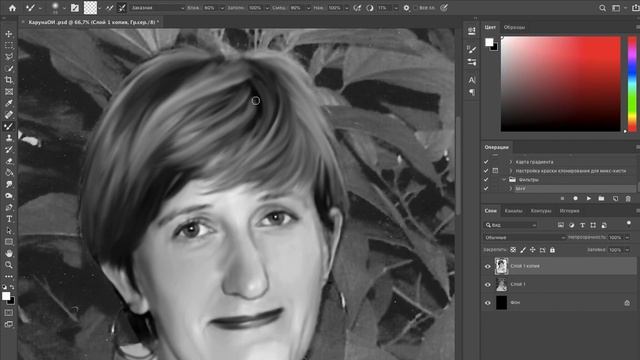Click trash icon in Operations panel
The image size is (640, 360).
[628, 198]
